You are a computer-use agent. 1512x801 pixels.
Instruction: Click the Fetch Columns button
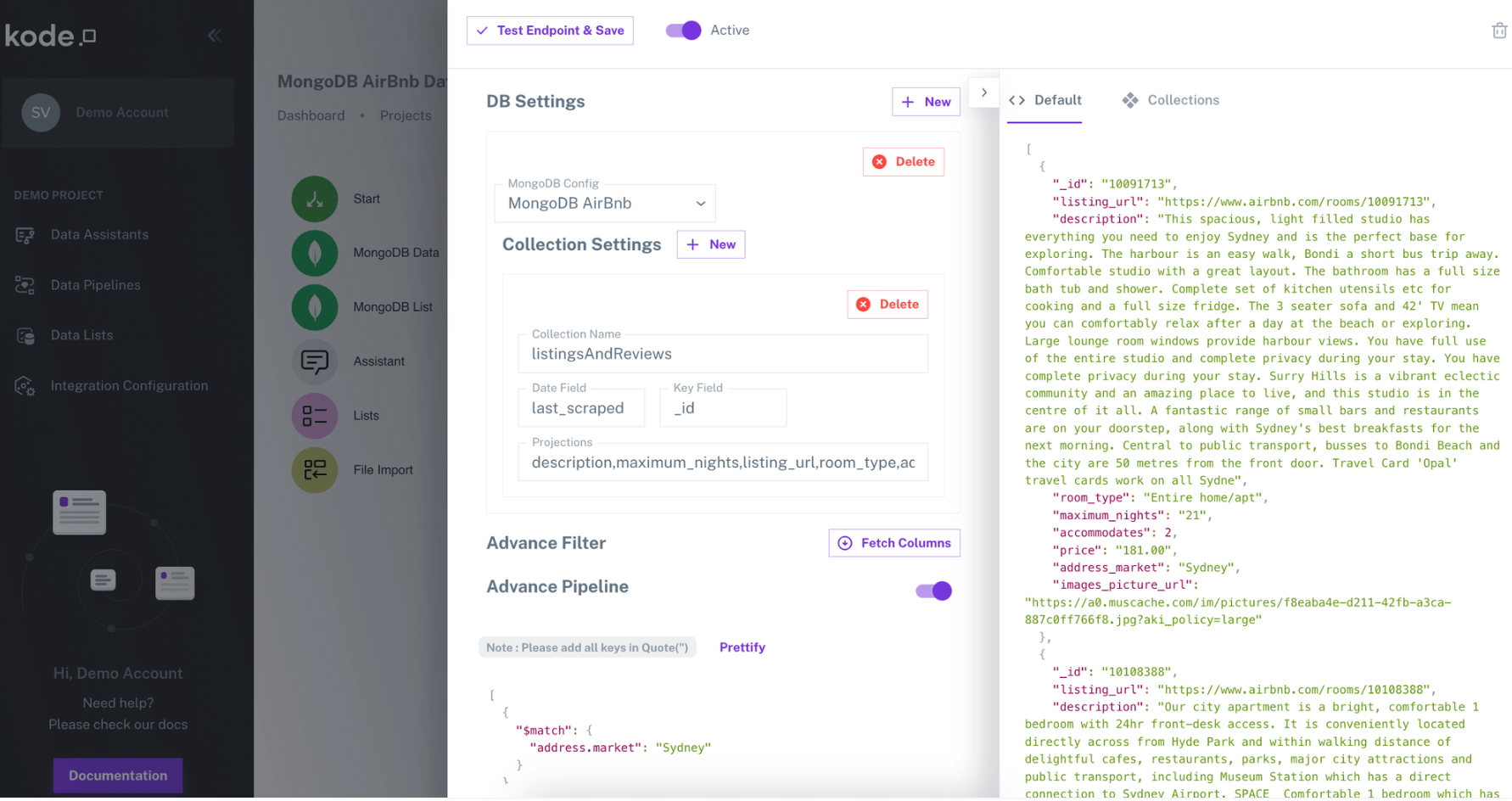tap(894, 543)
